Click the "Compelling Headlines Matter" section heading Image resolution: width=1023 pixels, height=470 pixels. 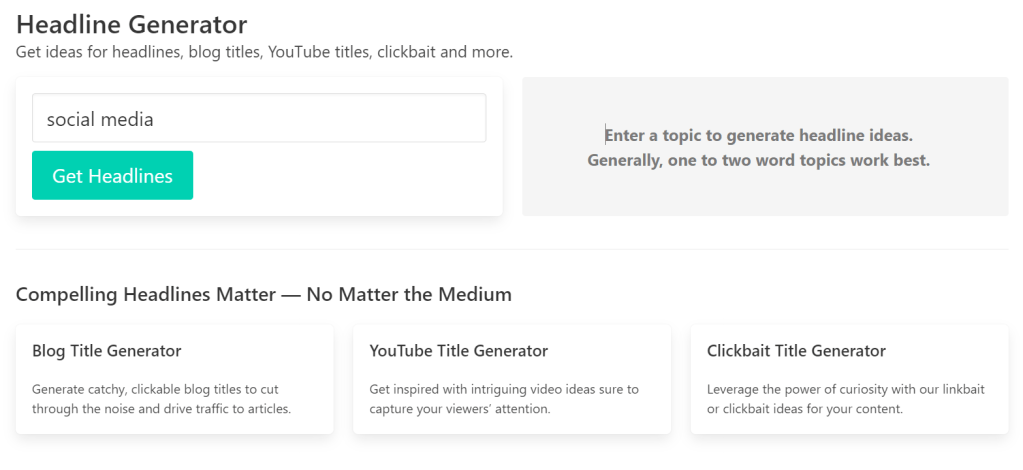(x=264, y=294)
